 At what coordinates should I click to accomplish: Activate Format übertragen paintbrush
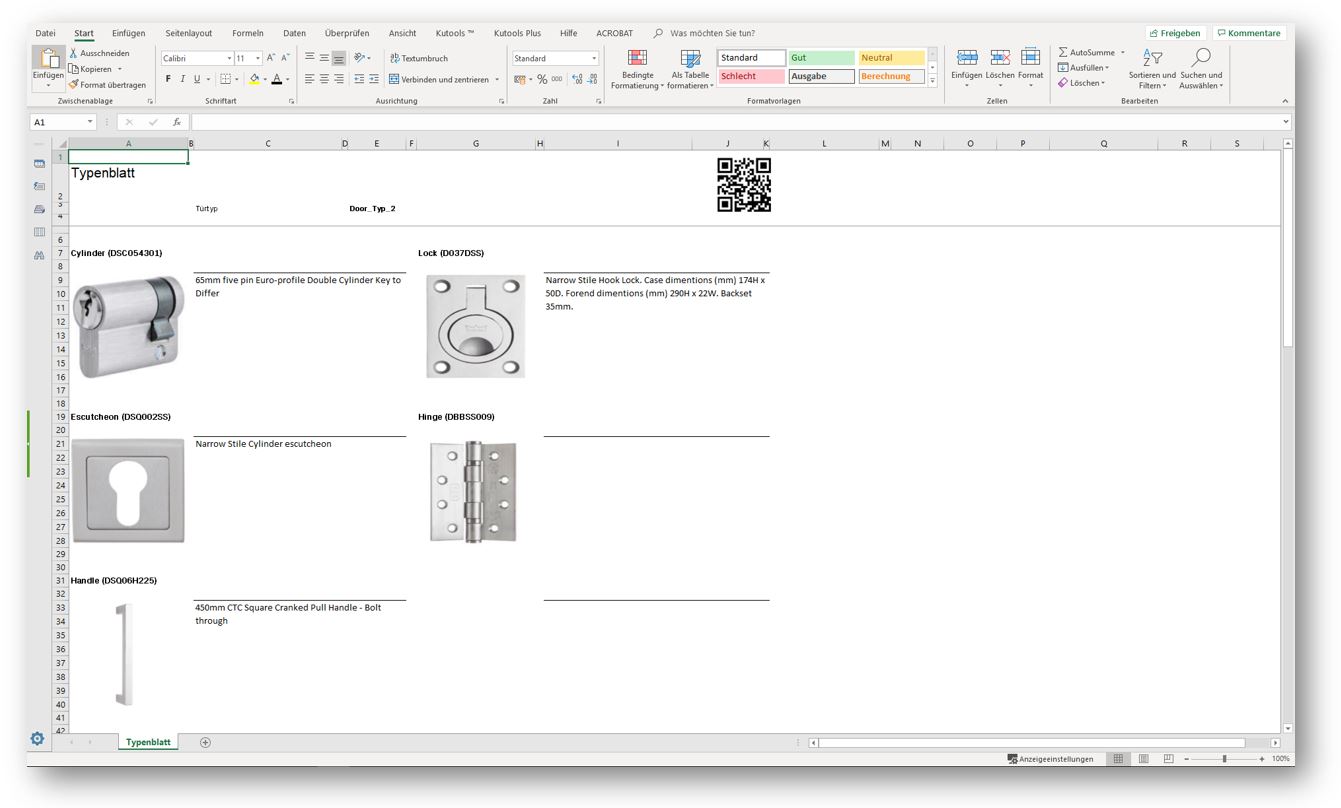coord(106,85)
